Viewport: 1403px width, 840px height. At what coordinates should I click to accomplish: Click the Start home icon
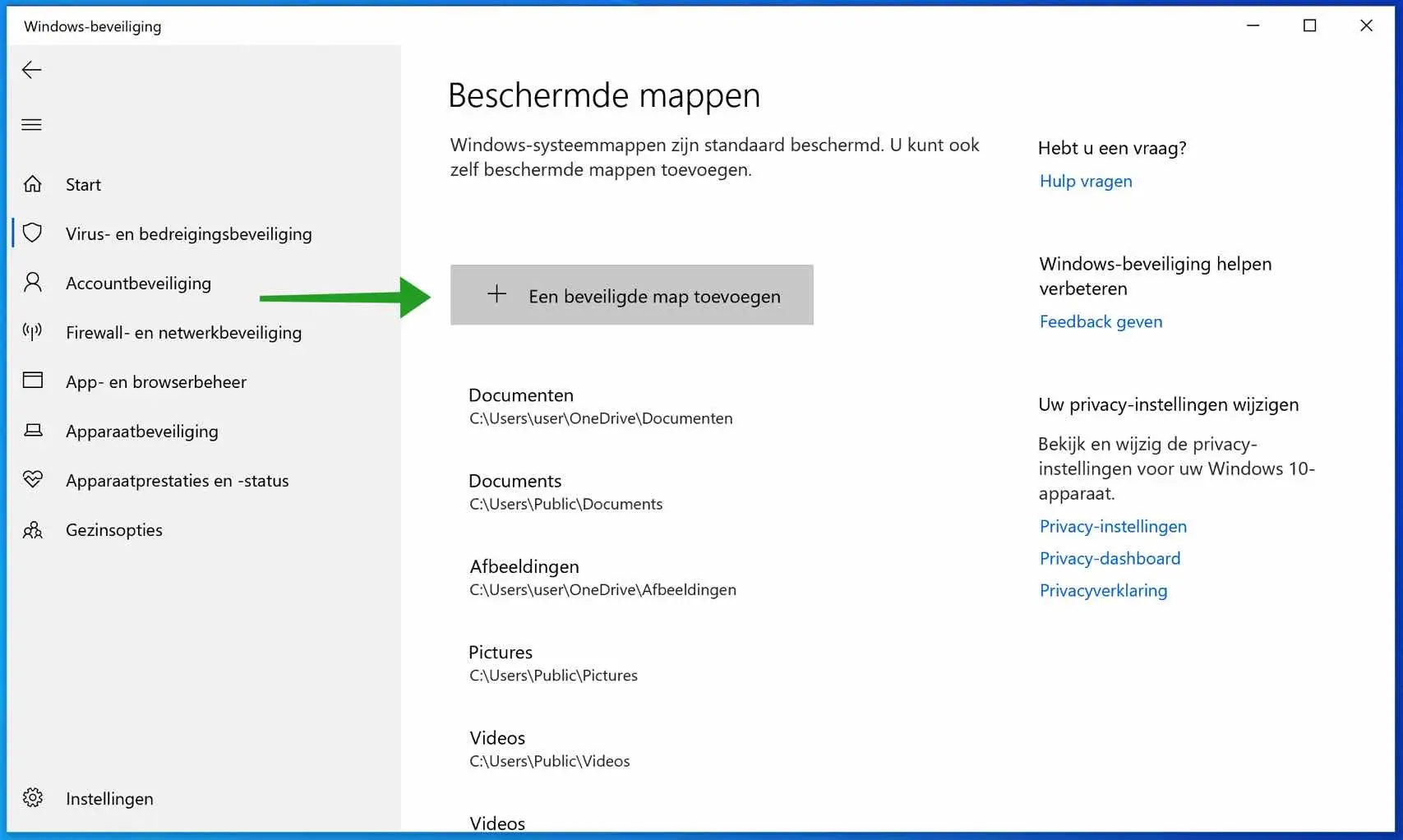click(33, 184)
